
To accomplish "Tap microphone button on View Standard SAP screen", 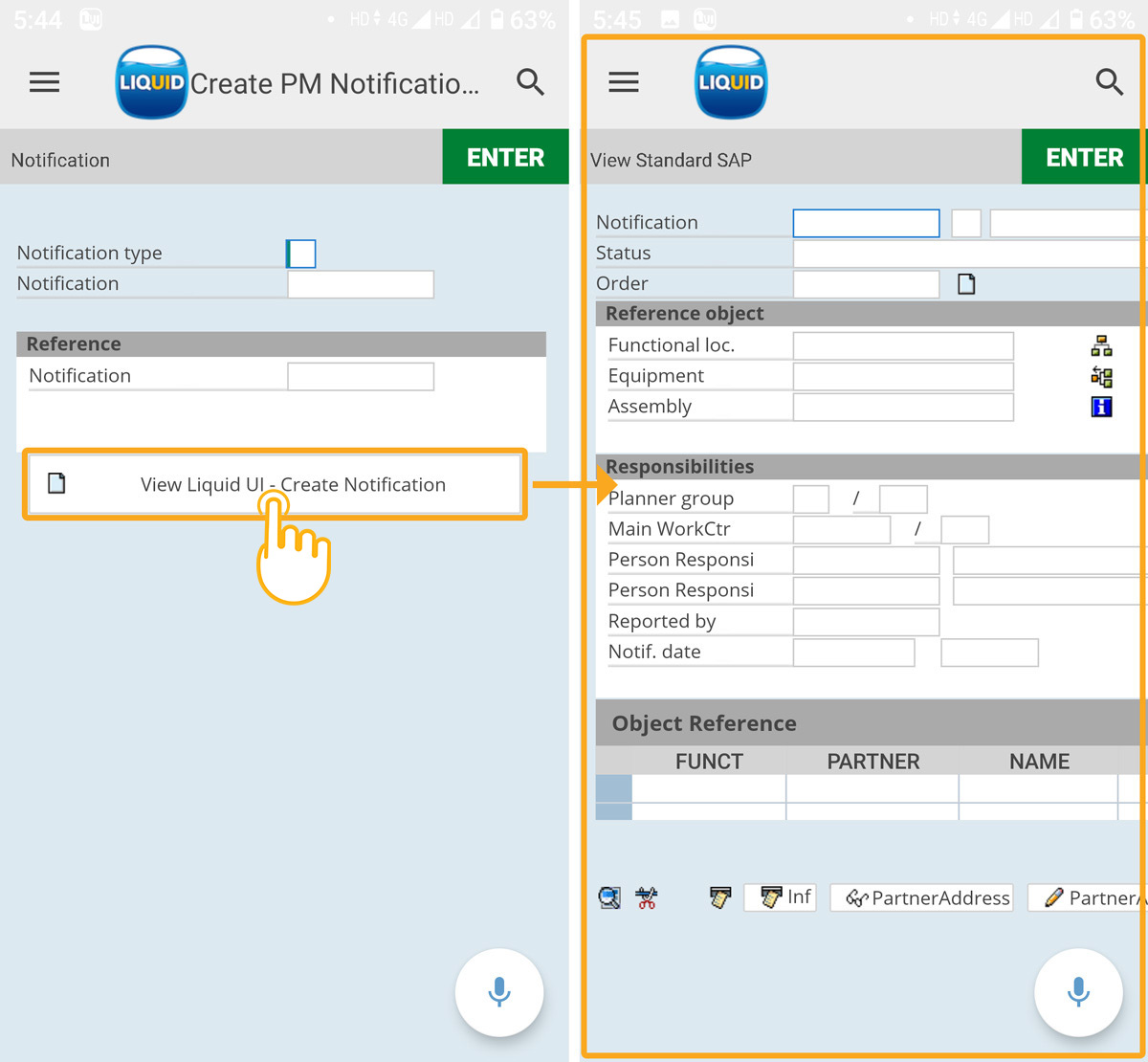I will tap(1077, 992).
